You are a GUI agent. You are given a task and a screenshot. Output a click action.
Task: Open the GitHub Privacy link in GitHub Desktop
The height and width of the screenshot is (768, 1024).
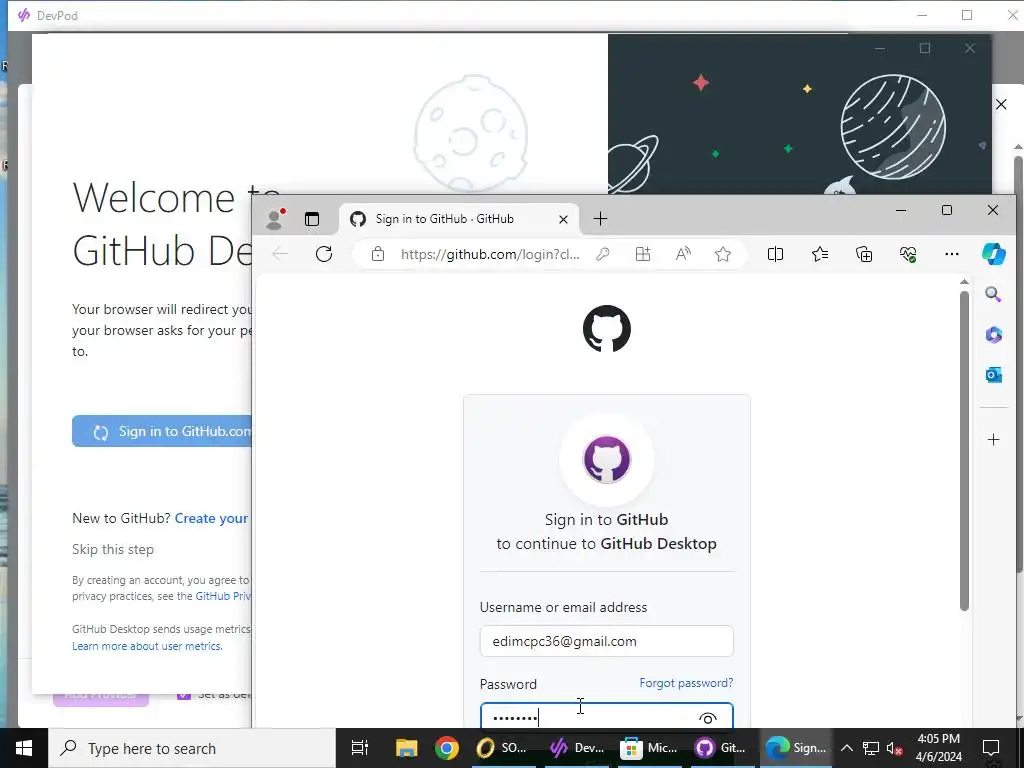(223, 596)
